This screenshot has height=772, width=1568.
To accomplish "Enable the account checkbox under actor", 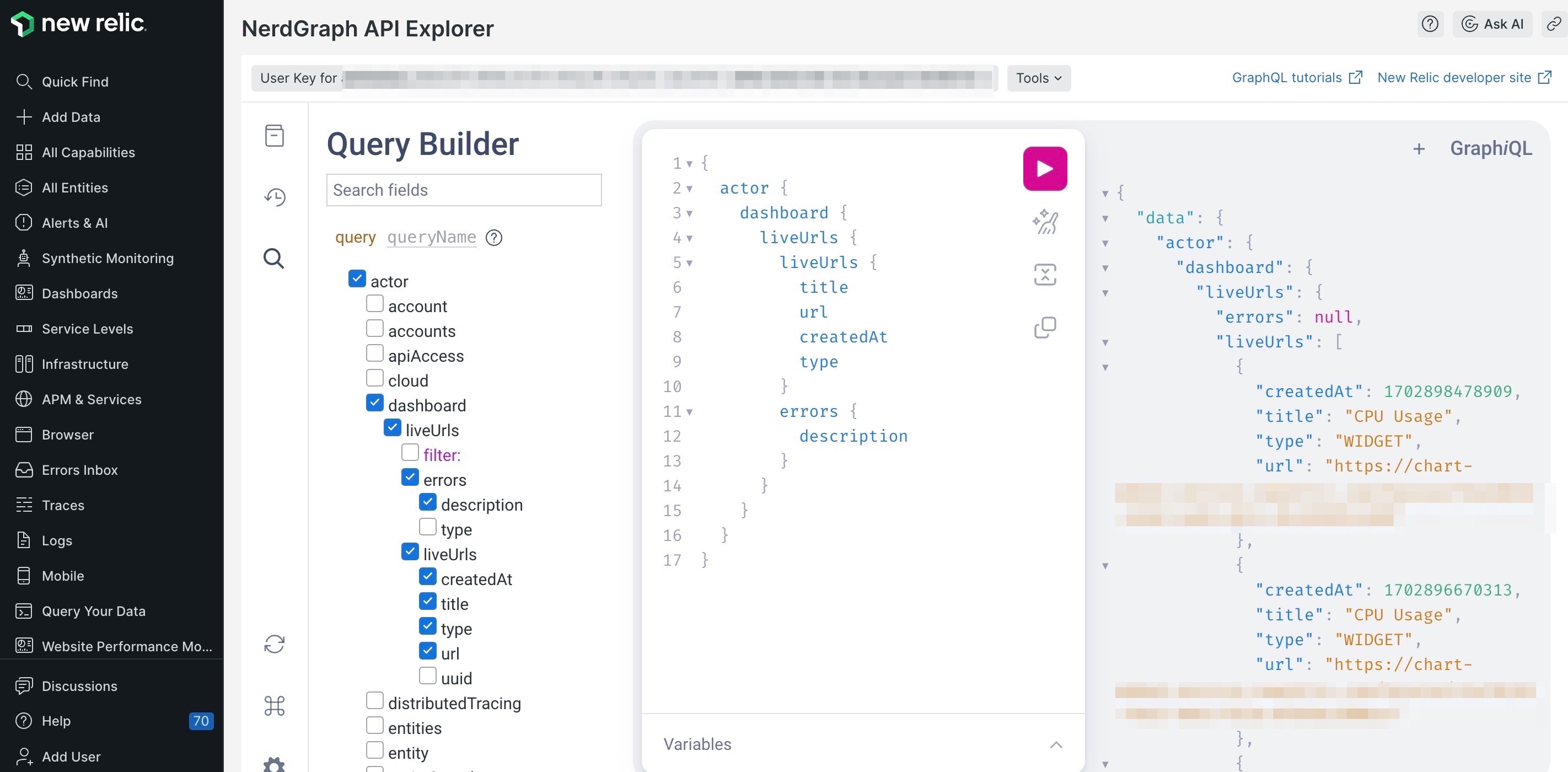I will 374,303.
